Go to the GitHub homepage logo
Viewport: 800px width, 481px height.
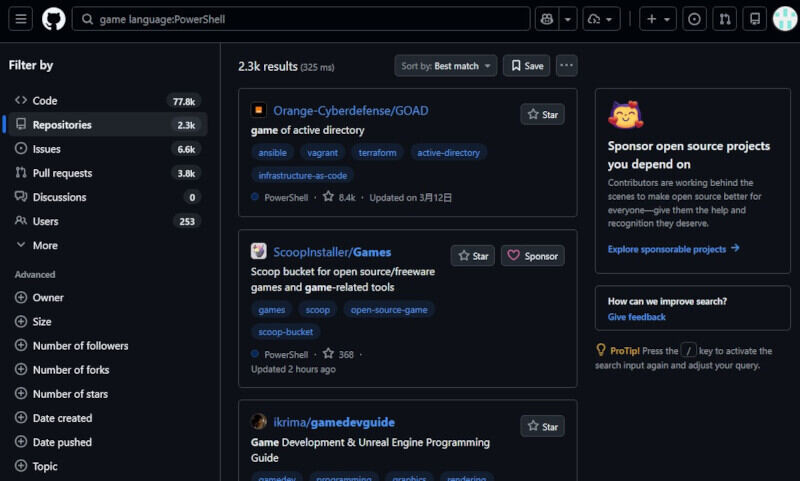(54, 19)
